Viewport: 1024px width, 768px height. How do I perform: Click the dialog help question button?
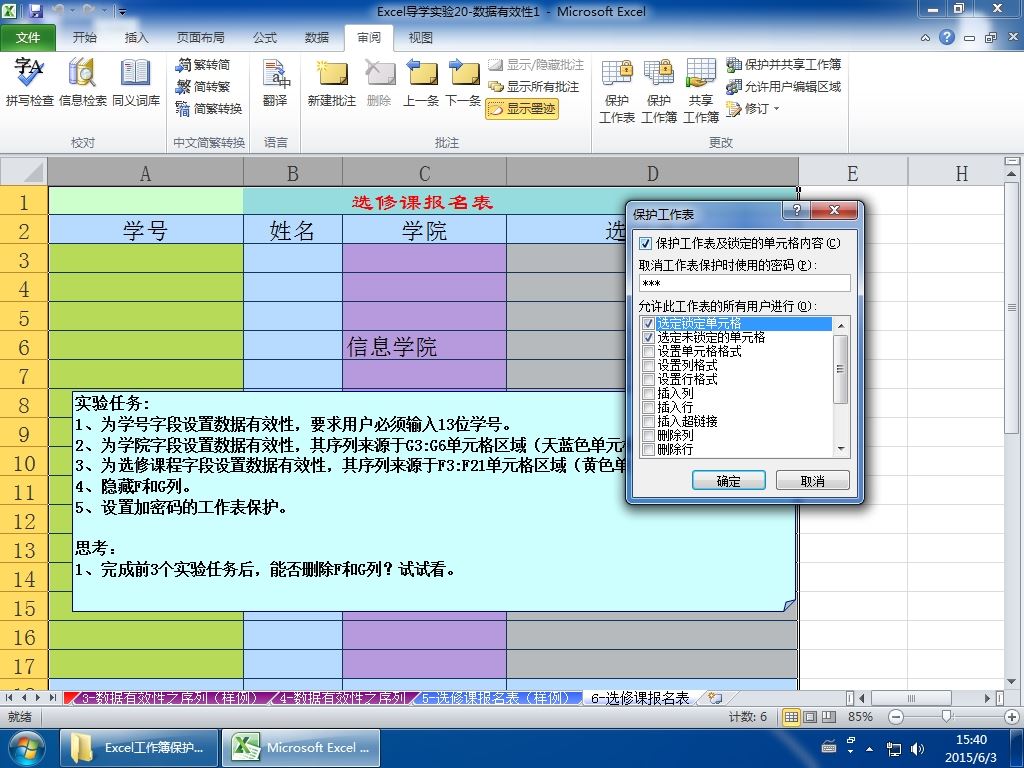(797, 210)
